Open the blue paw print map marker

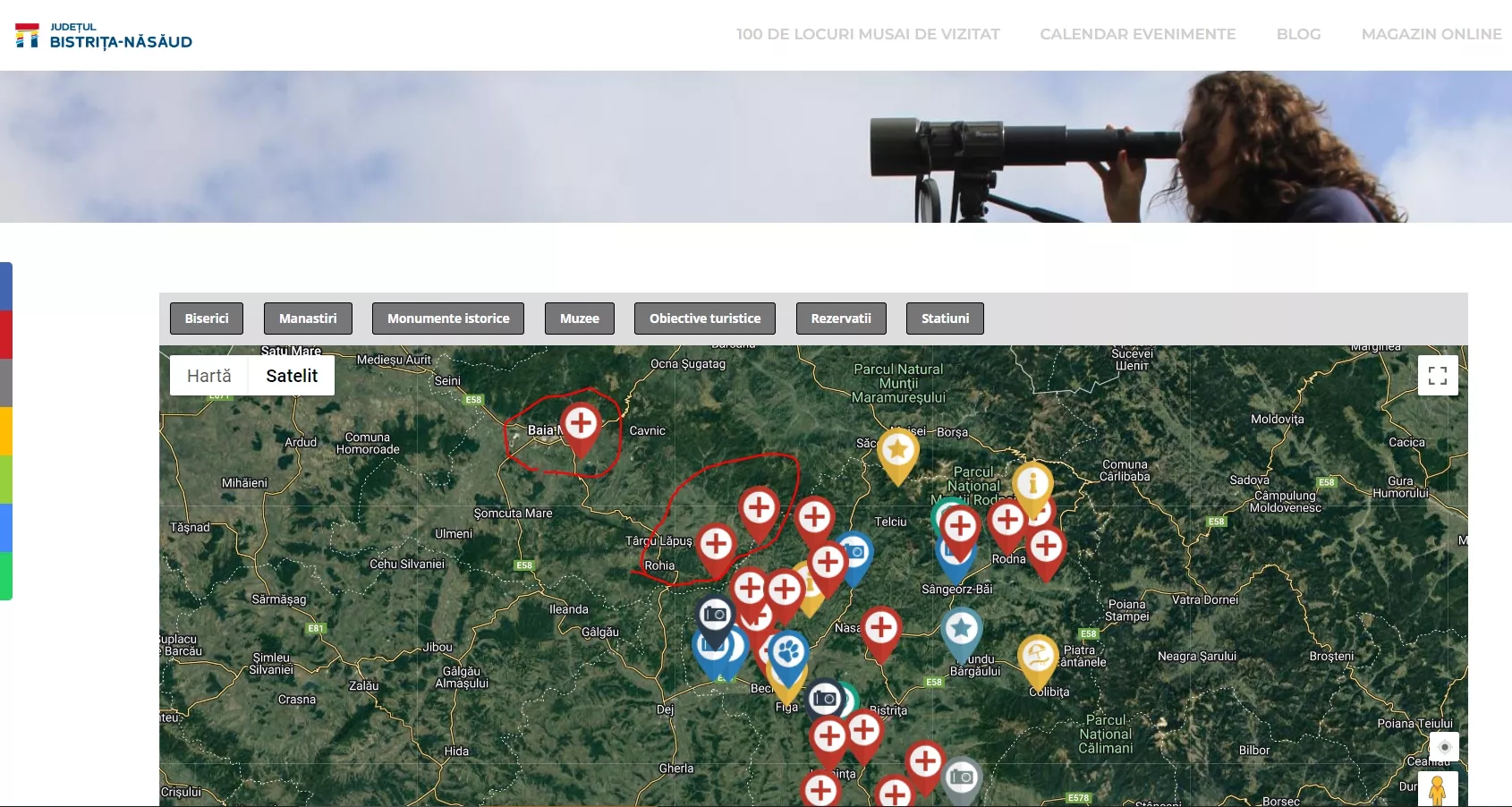[x=788, y=651]
